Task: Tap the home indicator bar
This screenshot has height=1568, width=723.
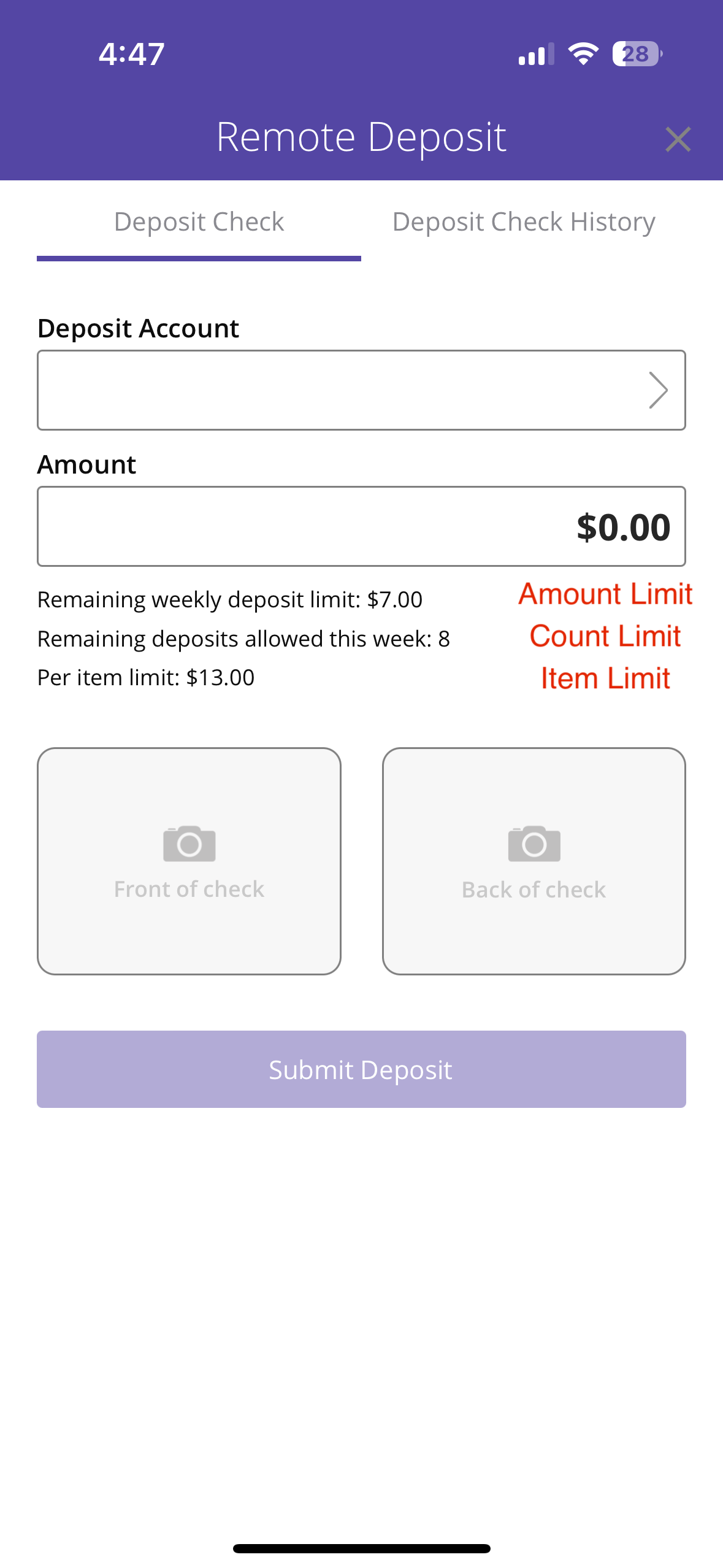Action: pyautogui.click(x=361, y=1548)
